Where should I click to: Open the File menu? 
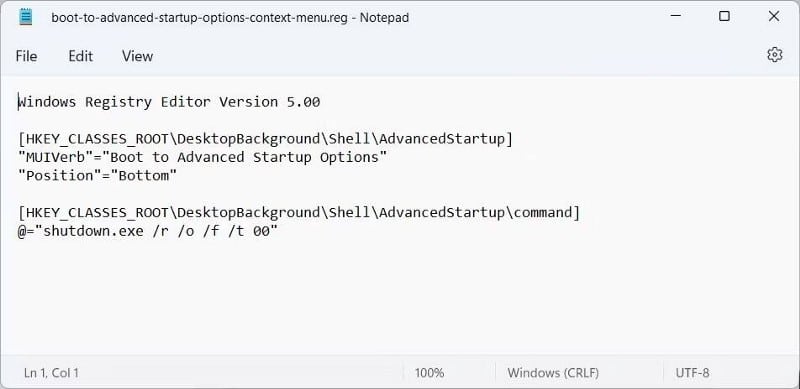(26, 56)
